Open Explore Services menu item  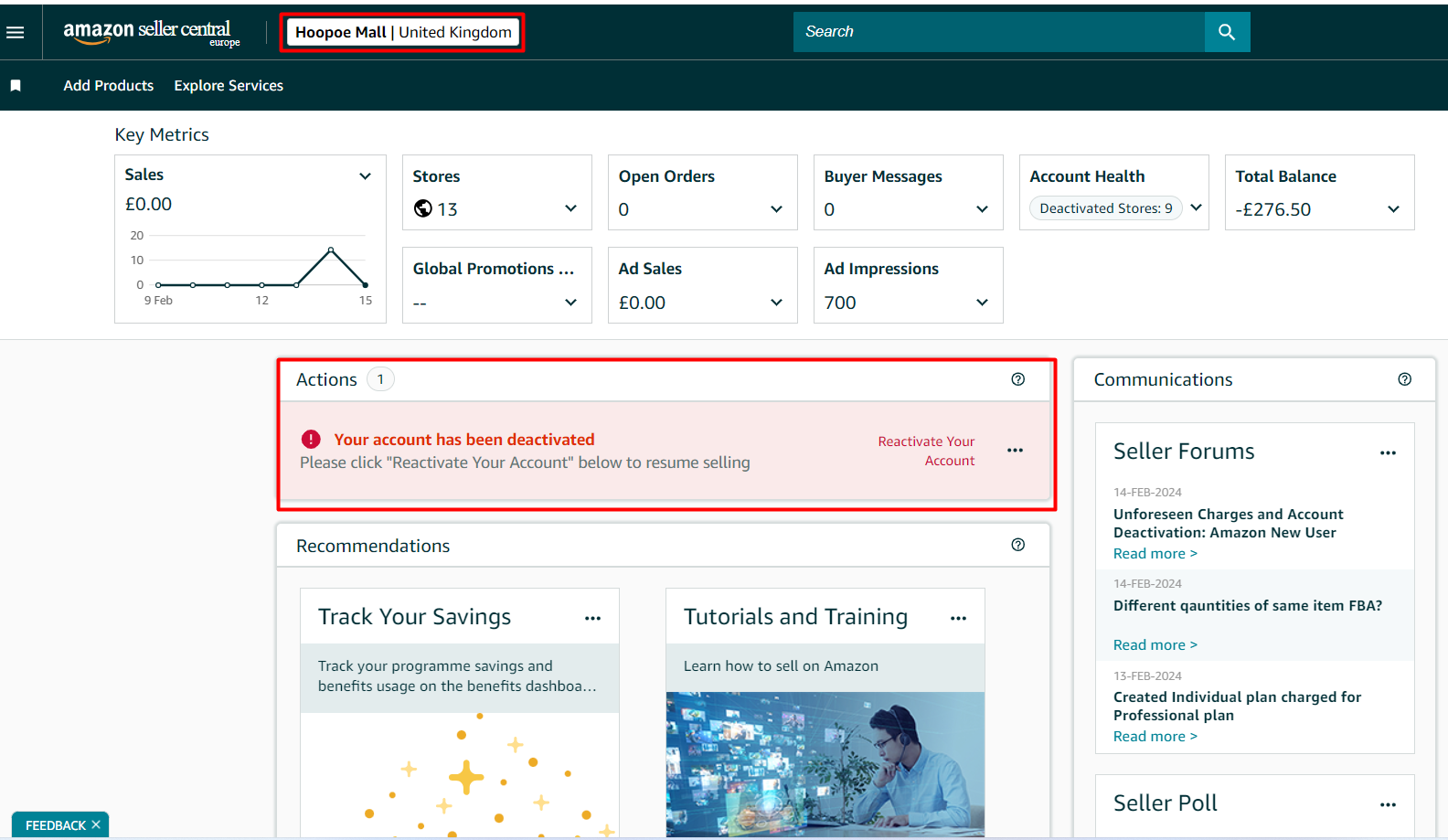(x=229, y=85)
